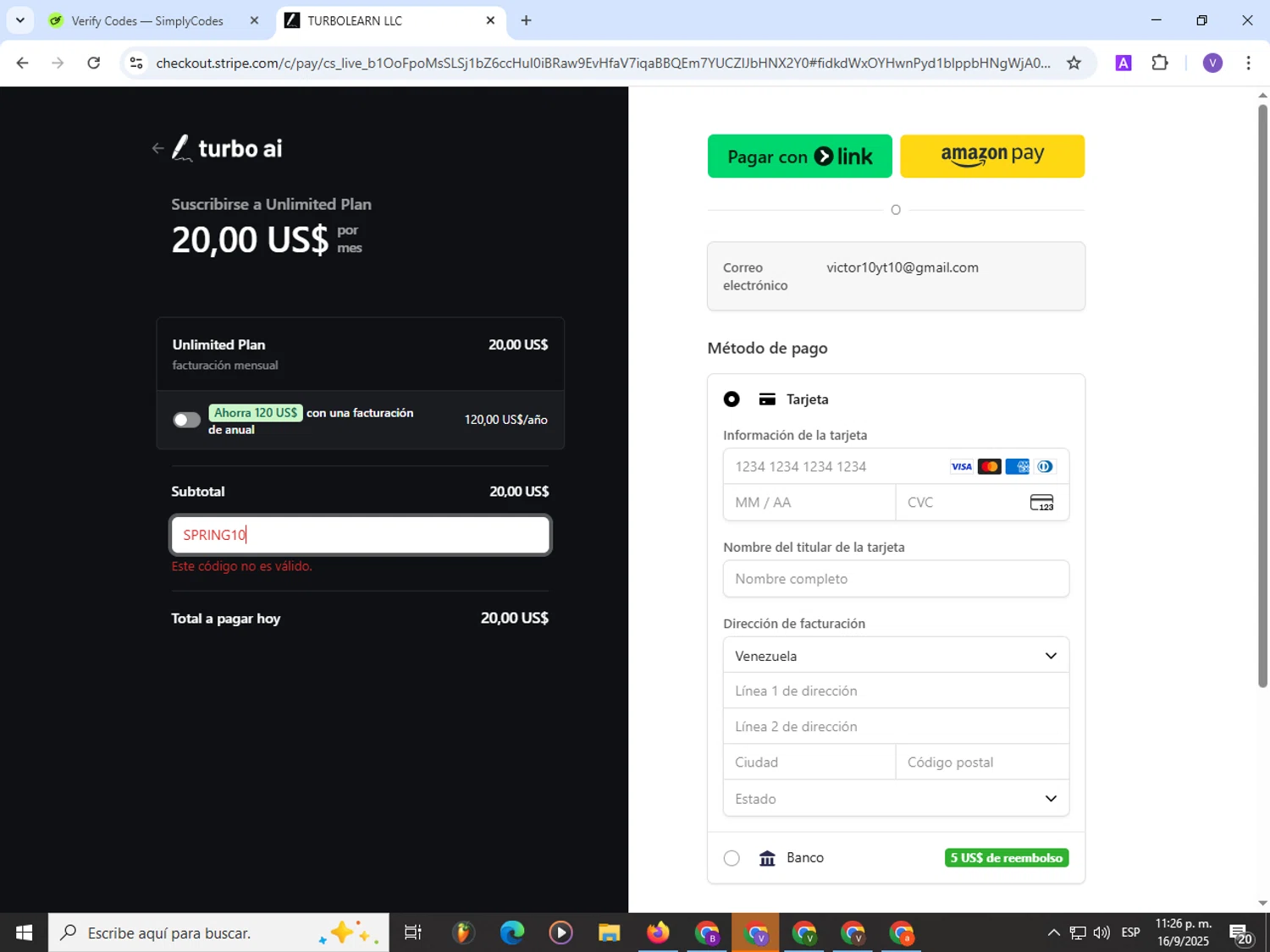The width and height of the screenshot is (1270, 952).
Task: Click the card number field
Action: (896, 467)
